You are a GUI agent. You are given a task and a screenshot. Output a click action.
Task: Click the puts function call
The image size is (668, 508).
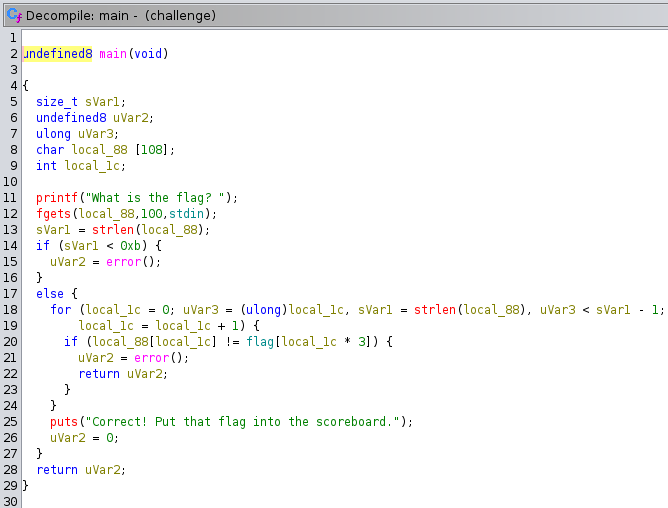64,421
